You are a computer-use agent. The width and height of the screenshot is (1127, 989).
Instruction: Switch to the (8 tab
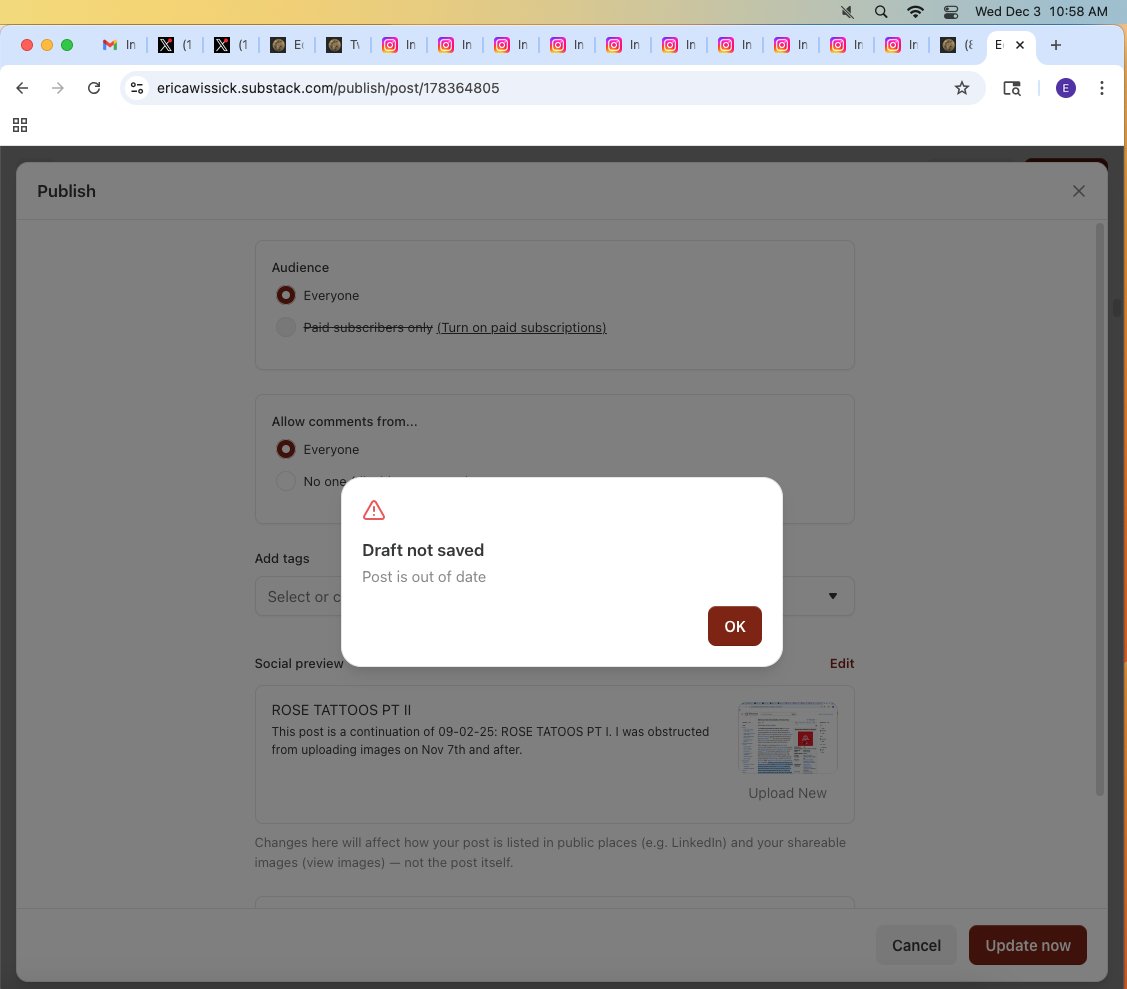coord(958,45)
